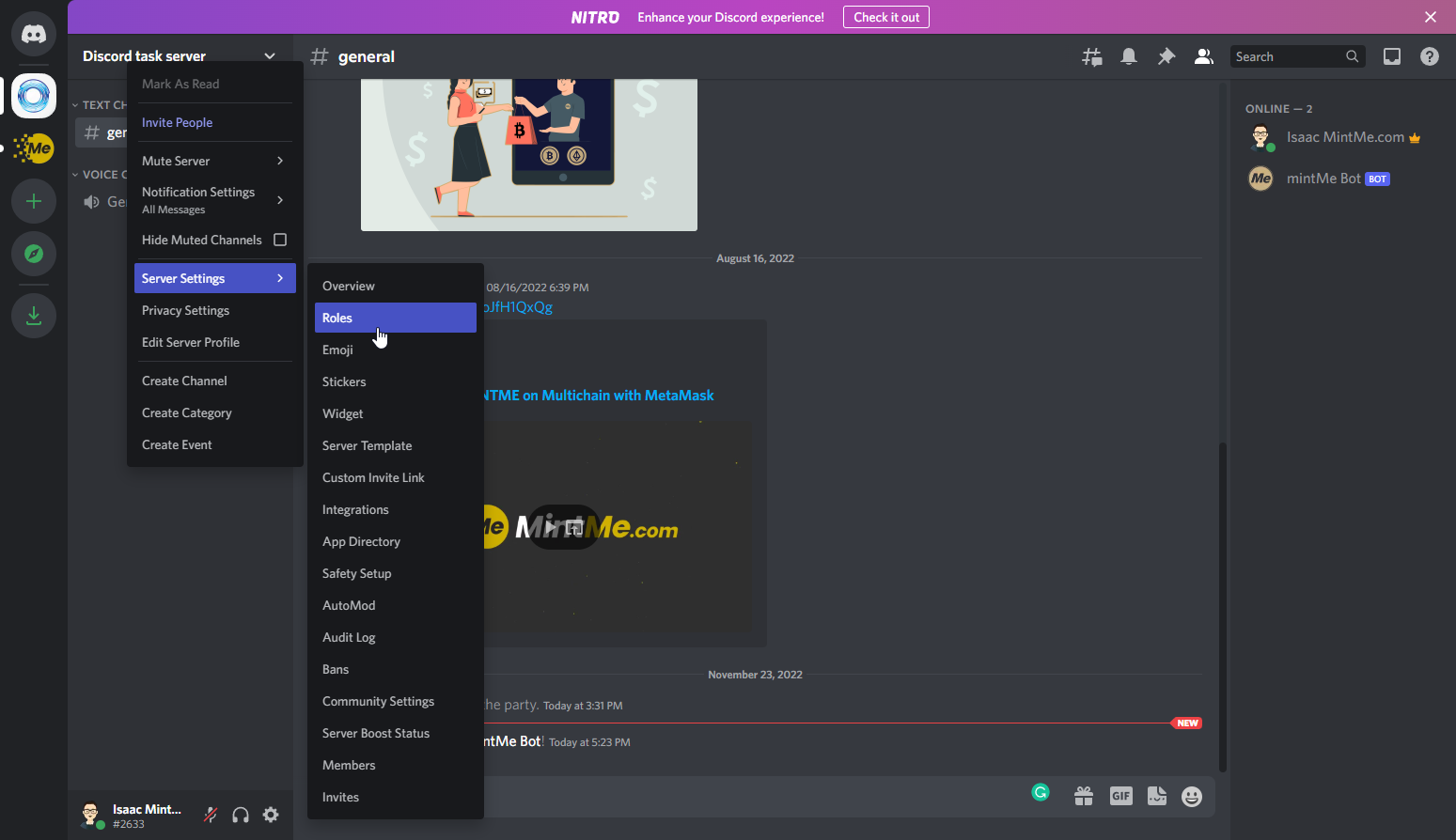Select Audit Log menu entry
The image size is (1456, 840).
349,637
